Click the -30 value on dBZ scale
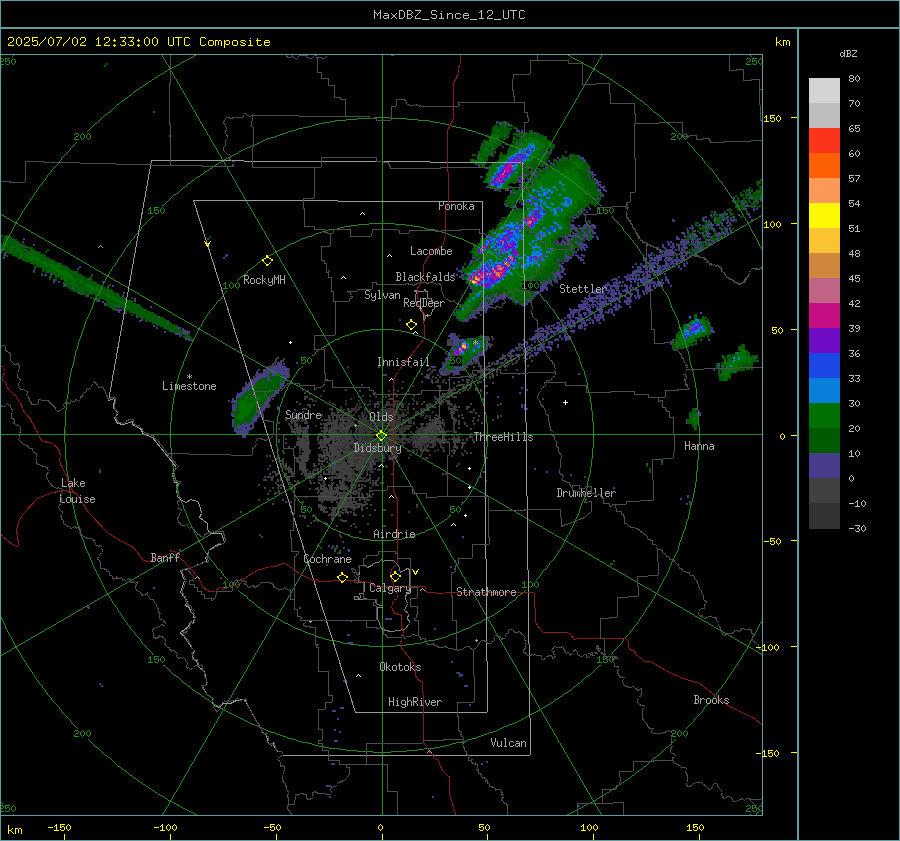Viewport: 900px width, 841px height. (857, 528)
